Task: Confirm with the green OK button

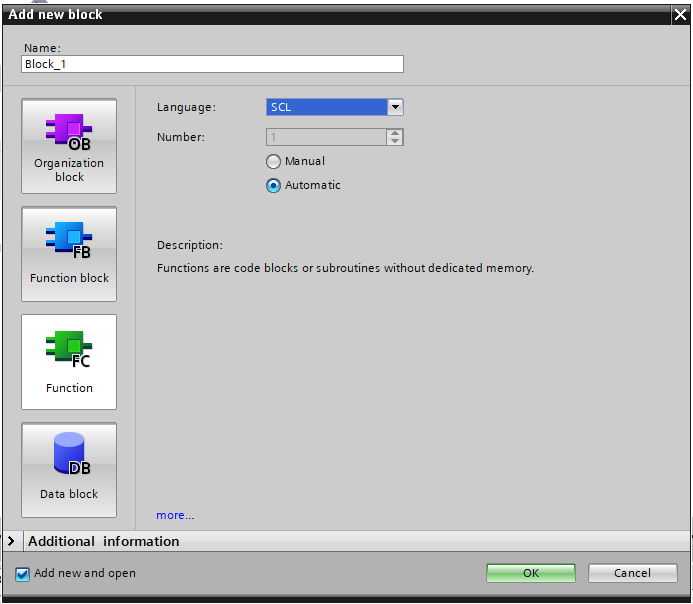Action: click(531, 573)
